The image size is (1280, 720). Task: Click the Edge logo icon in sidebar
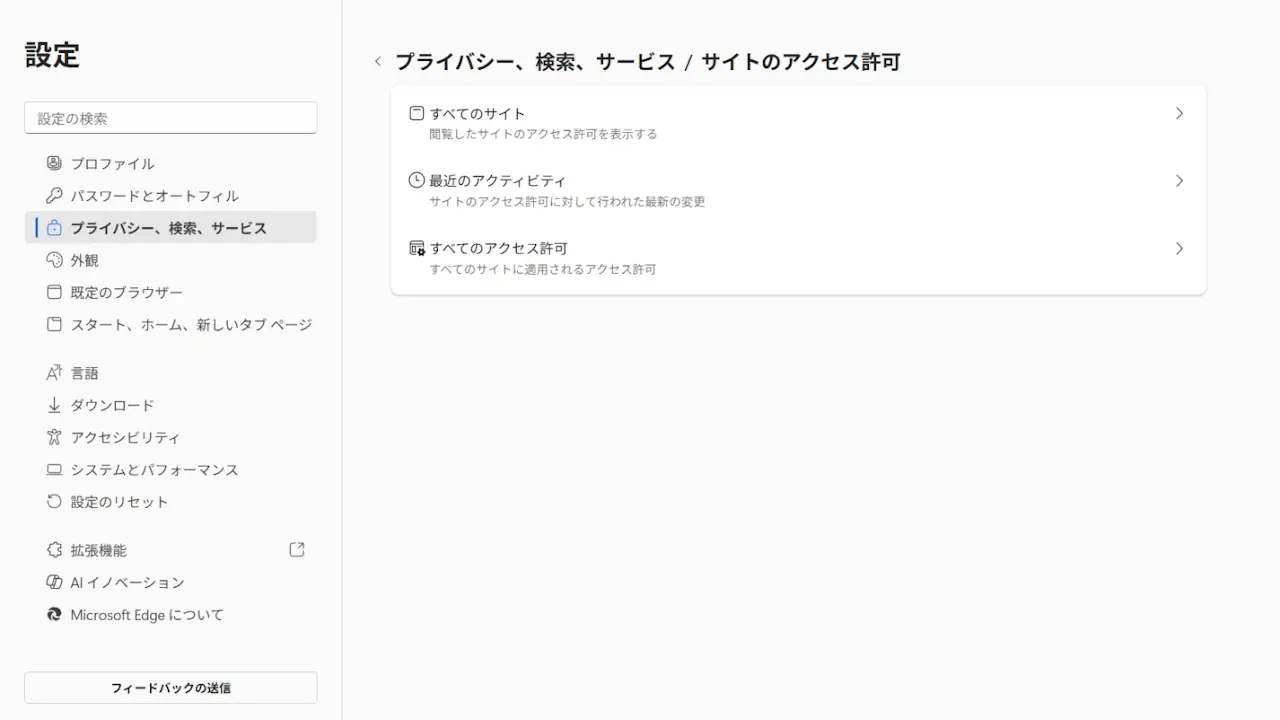(x=54, y=615)
